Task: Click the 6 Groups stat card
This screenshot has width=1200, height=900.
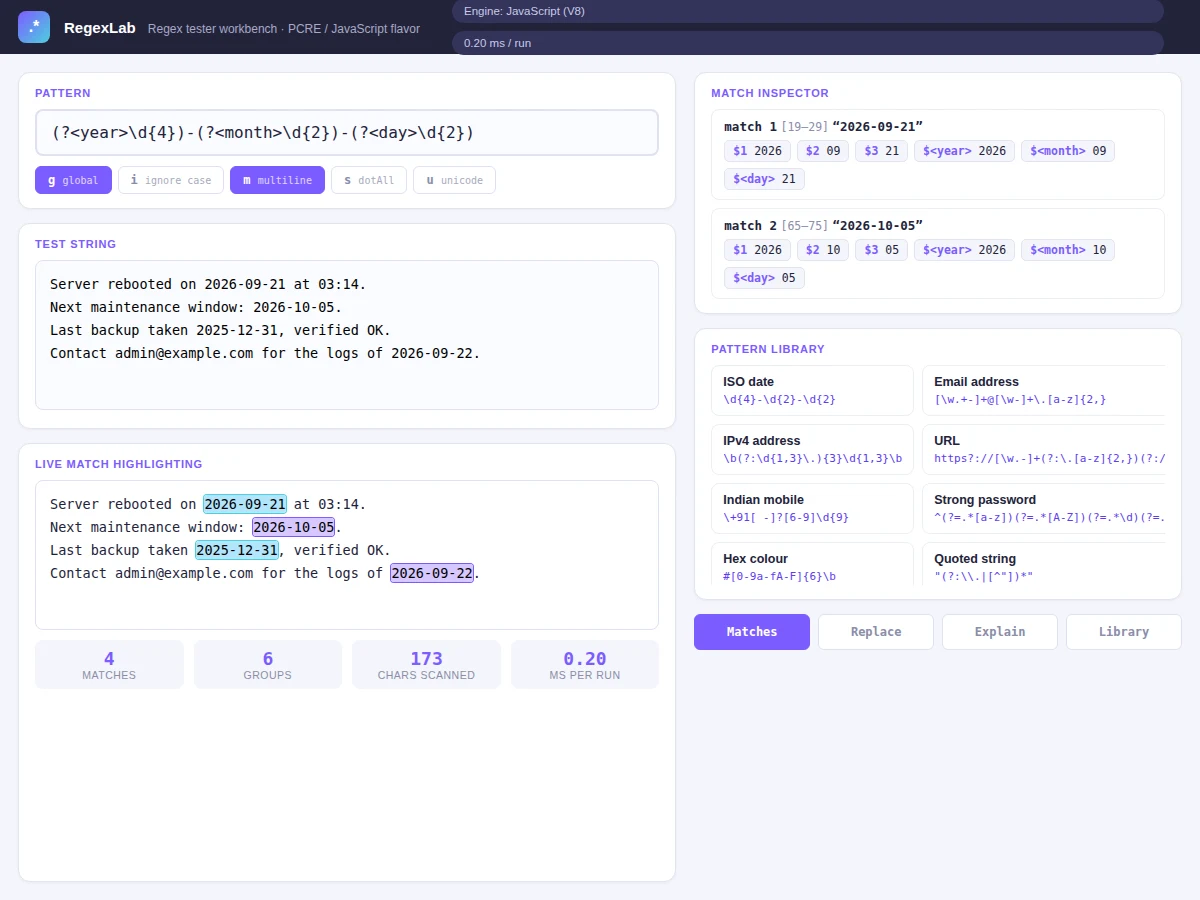Action: click(268, 665)
